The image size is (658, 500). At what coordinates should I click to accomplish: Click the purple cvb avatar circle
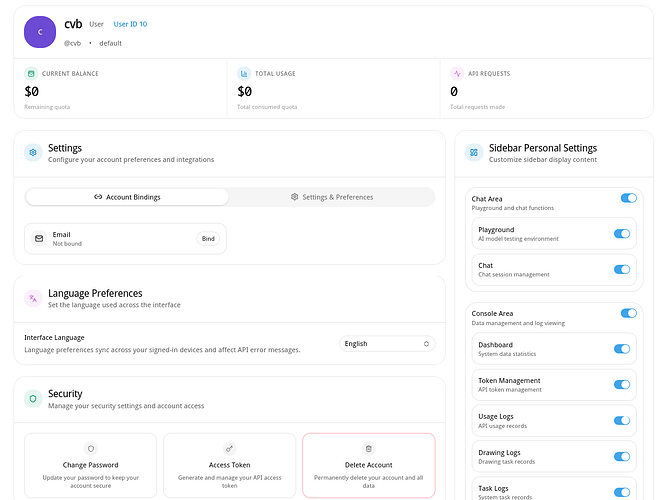(40, 32)
